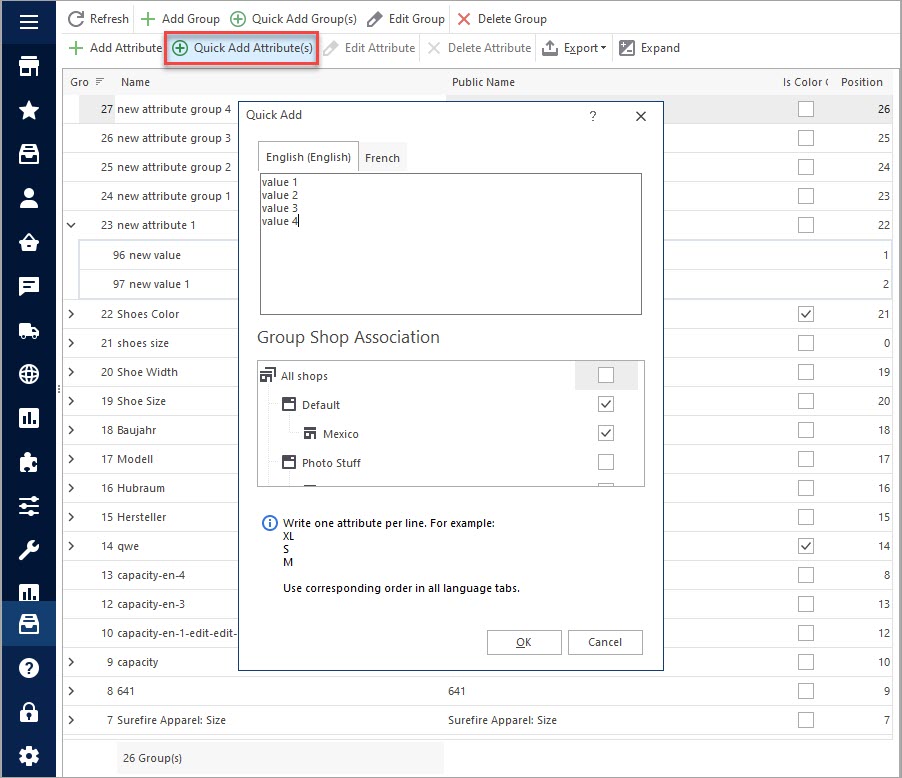Image resolution: width=902 pixels, height=778 pixels.
Task: Click the star favorites sidebar icon
Action: (x=29, y=110)
